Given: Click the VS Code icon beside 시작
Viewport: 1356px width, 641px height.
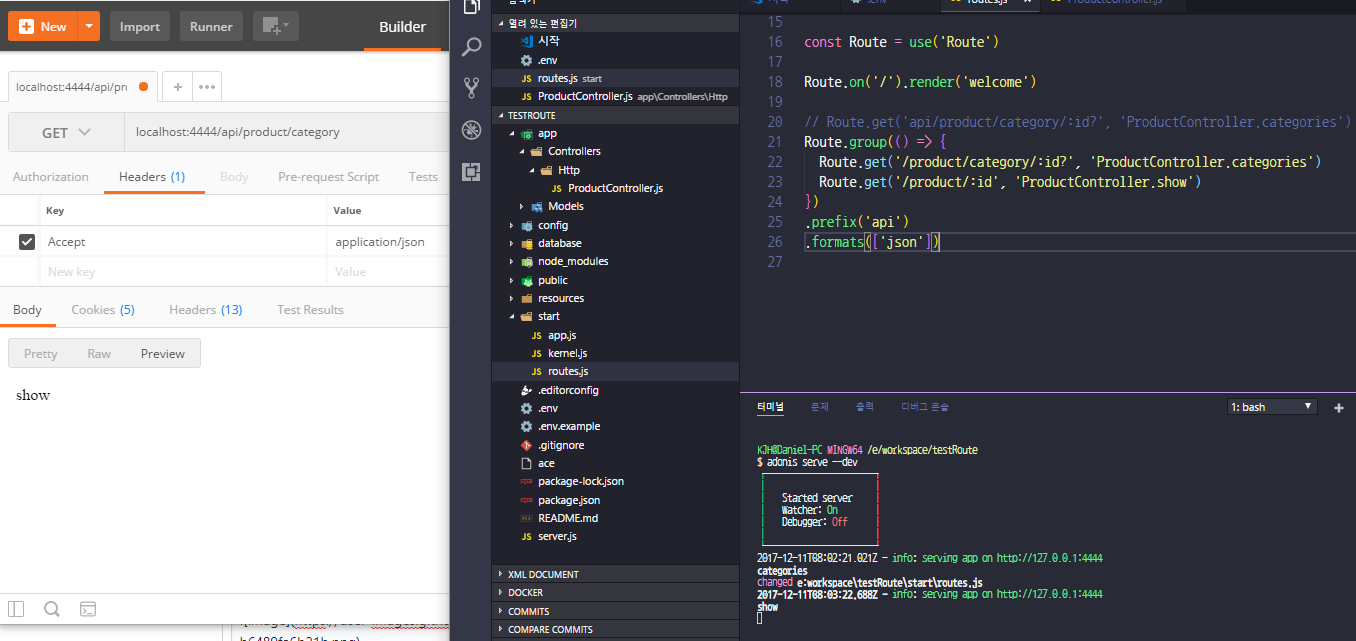Looking at the screenshot, I should pos(527,41).
